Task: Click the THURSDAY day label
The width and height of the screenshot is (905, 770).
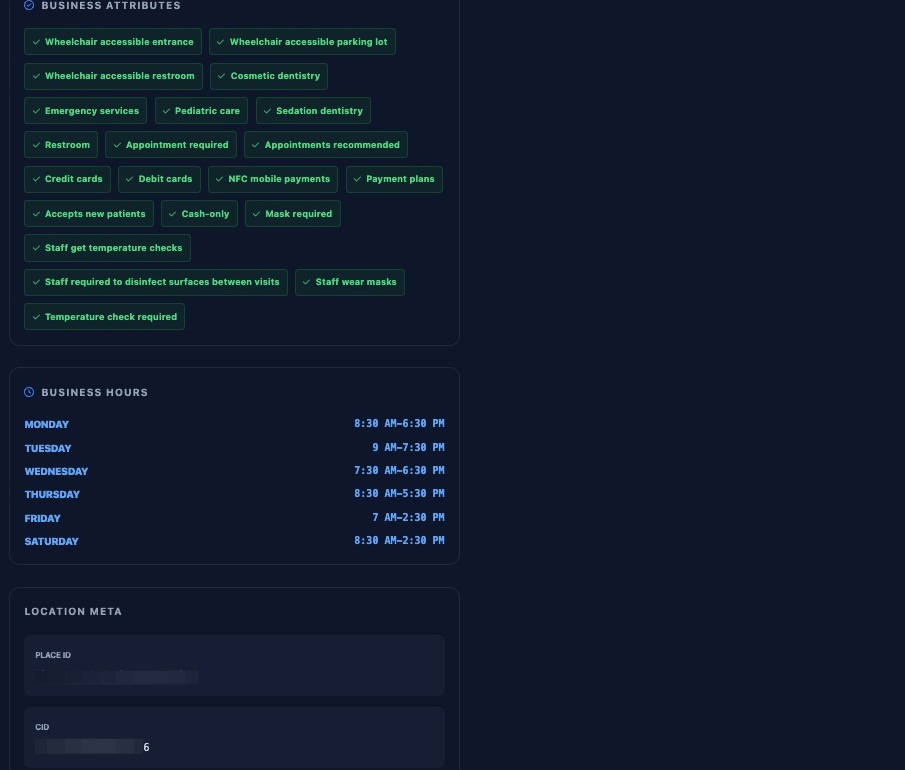Action: [52, 495]
